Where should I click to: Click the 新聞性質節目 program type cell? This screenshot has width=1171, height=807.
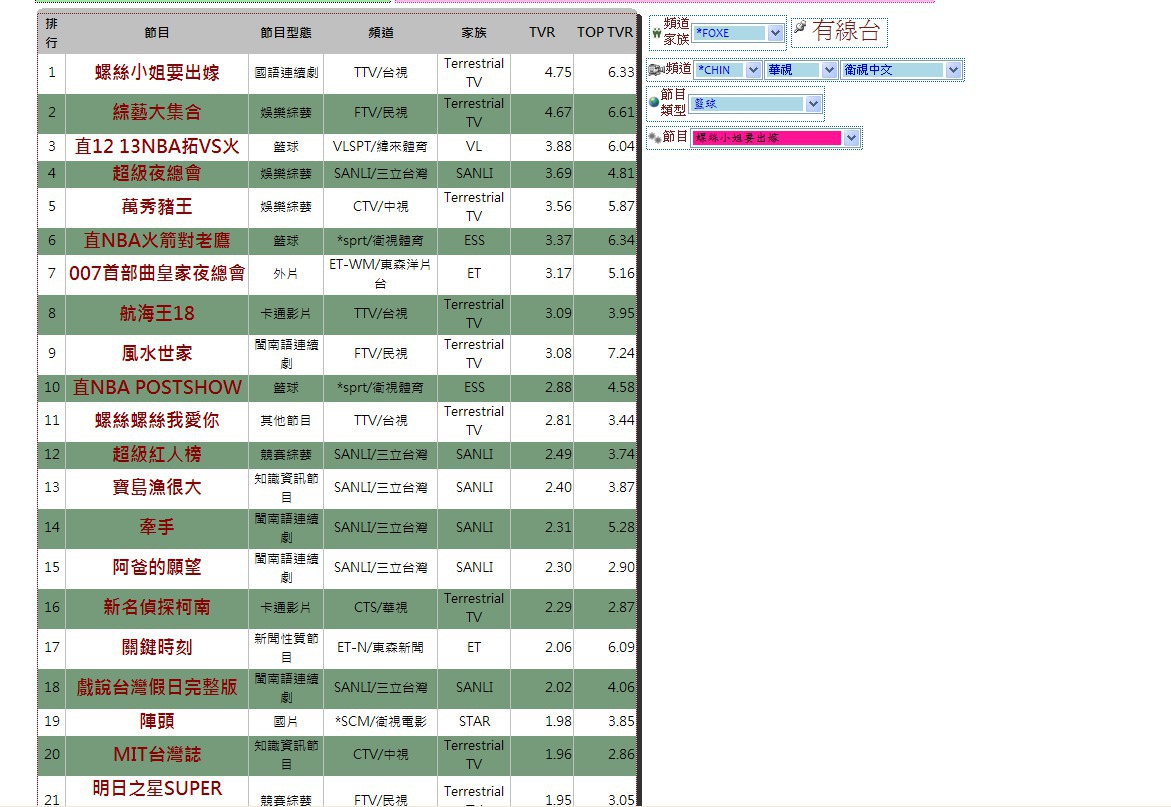click(x=286, y=647)
